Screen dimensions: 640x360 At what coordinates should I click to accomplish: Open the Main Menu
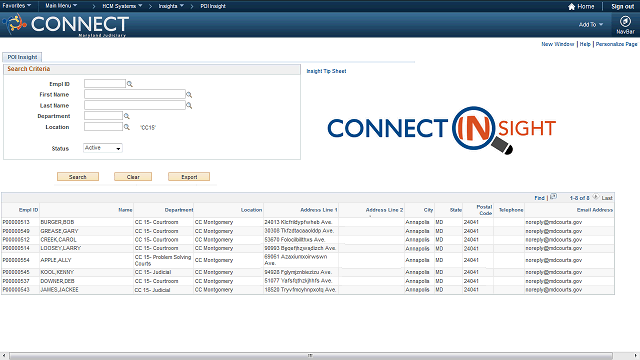point(61,6)
